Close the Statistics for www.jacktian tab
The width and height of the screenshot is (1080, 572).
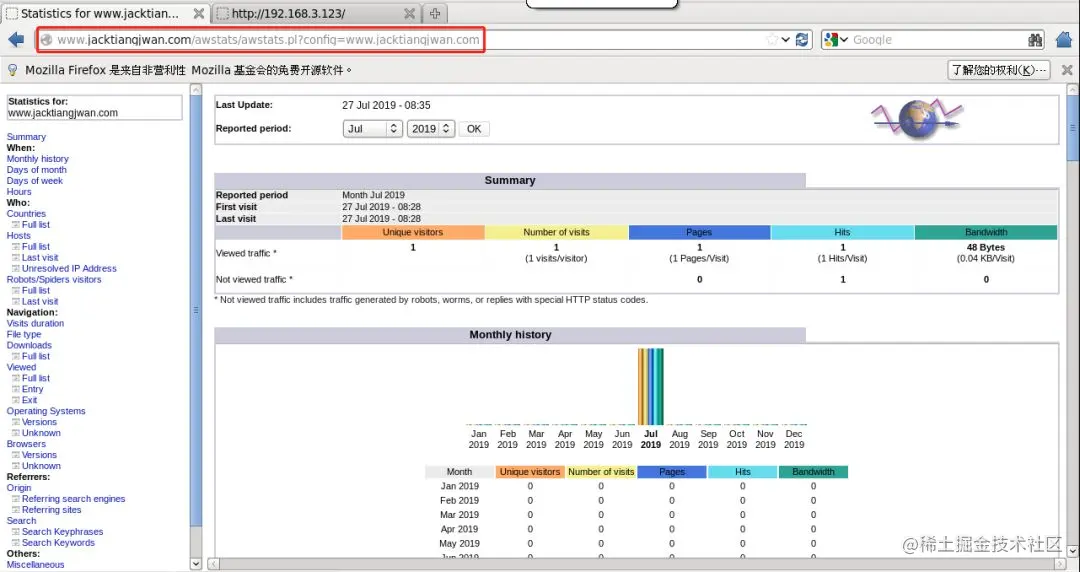198,13
